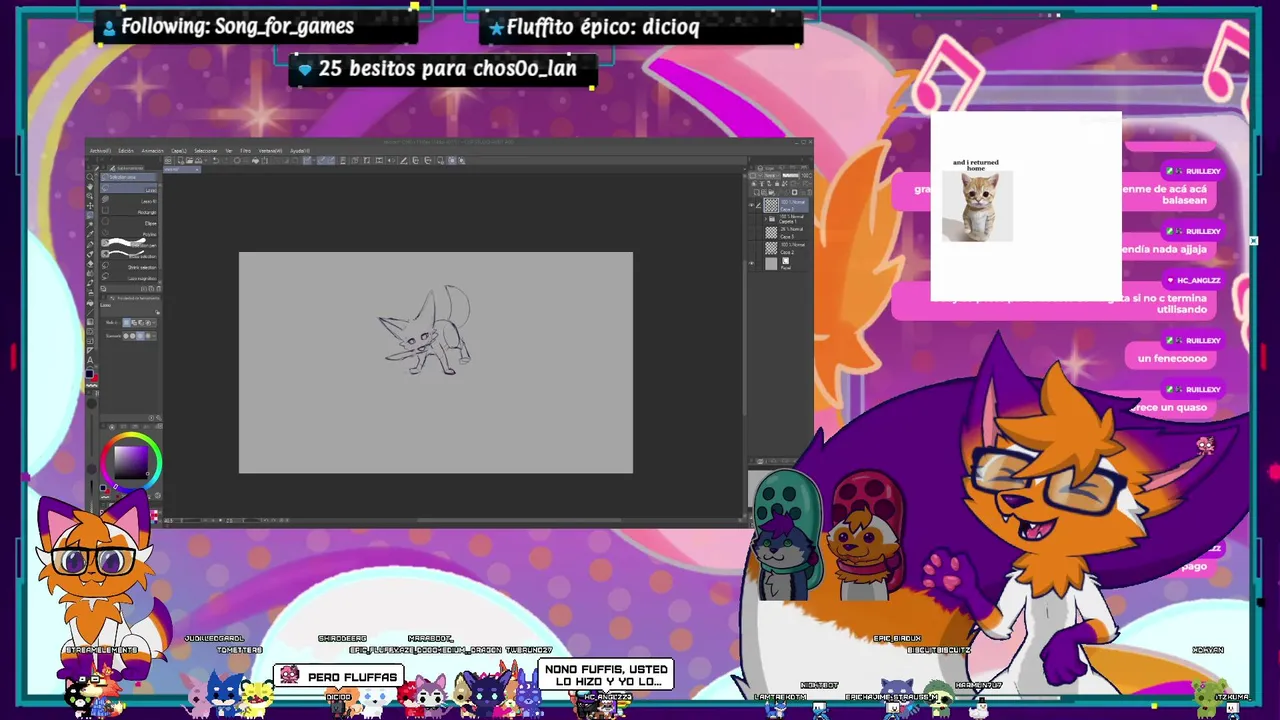Open the Ventana menu
Screen dimensions: 1280x720
click(x=270, y=151)
